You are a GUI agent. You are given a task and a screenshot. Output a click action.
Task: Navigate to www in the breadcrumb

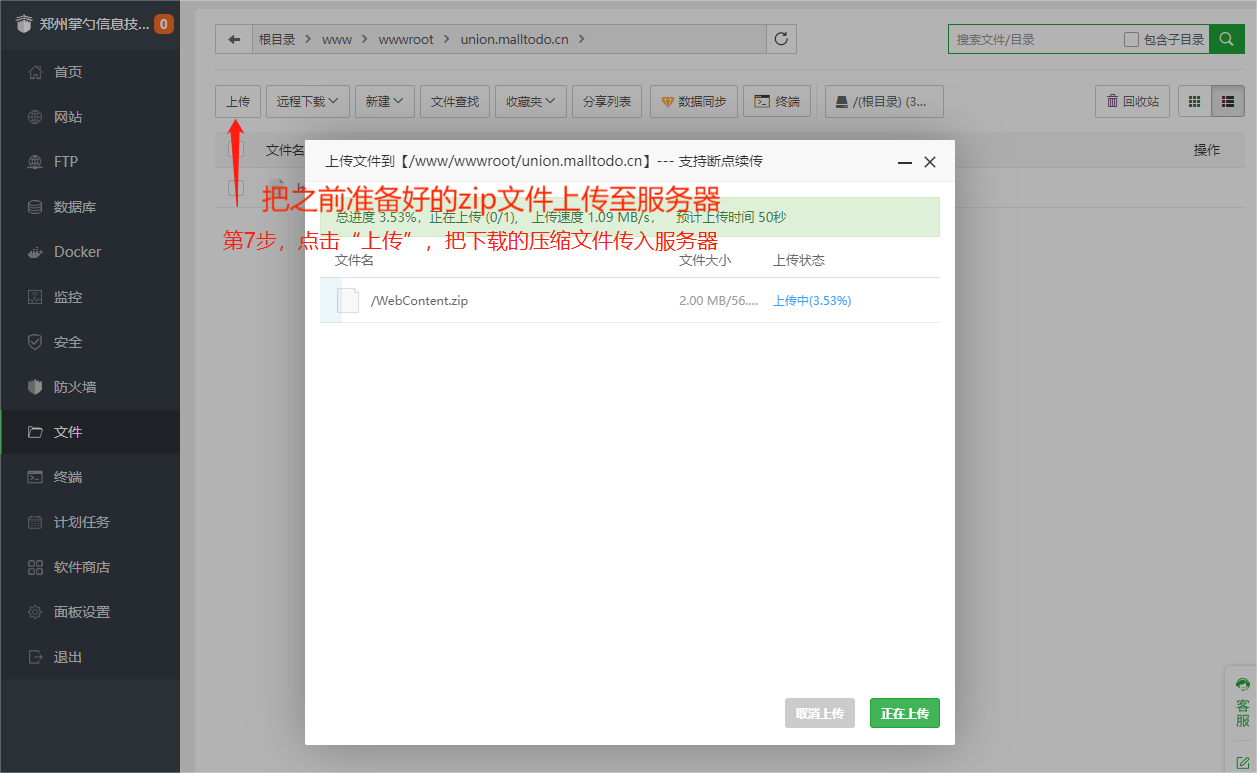[337, 39]
